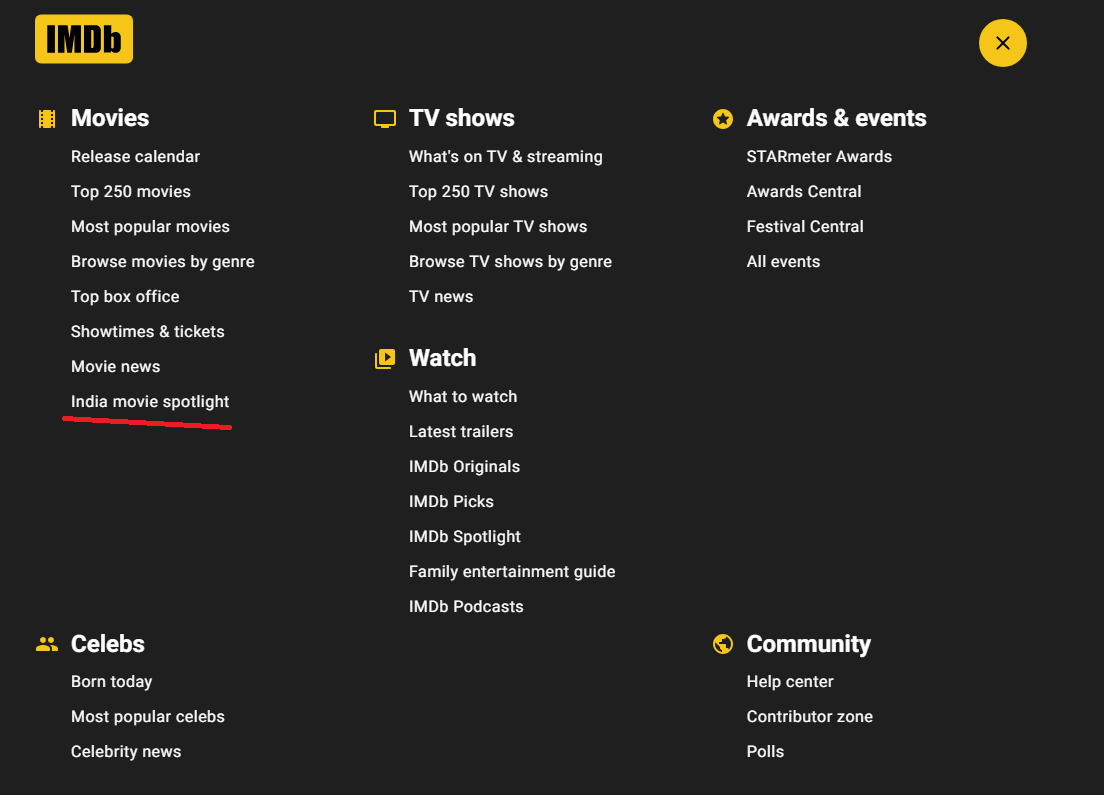This screenshot has height=795, width=1104.
Task: Click the TV shows television icon
Action: point(385,119)
